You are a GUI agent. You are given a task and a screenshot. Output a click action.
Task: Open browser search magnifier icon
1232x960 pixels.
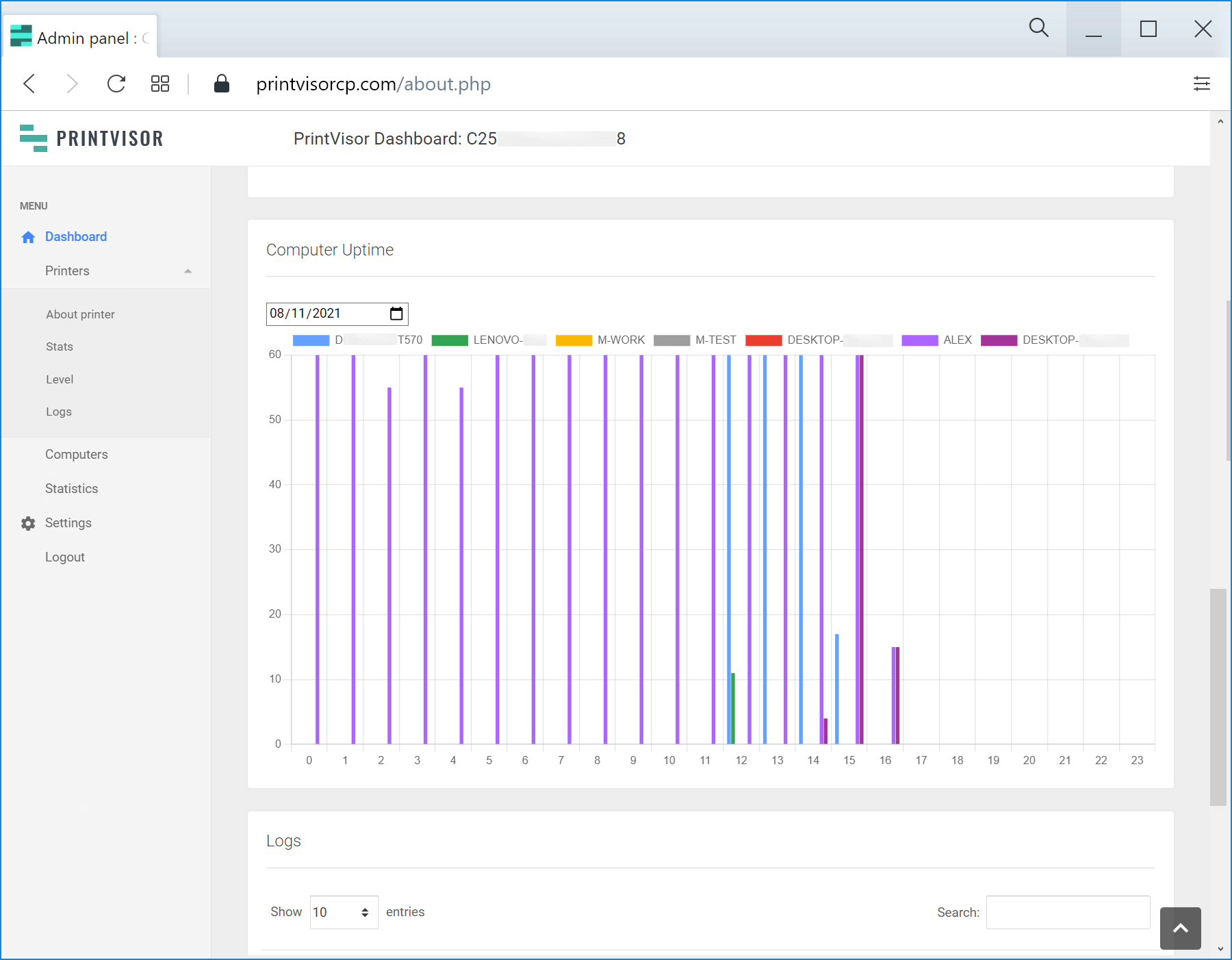click(1038, 28)
